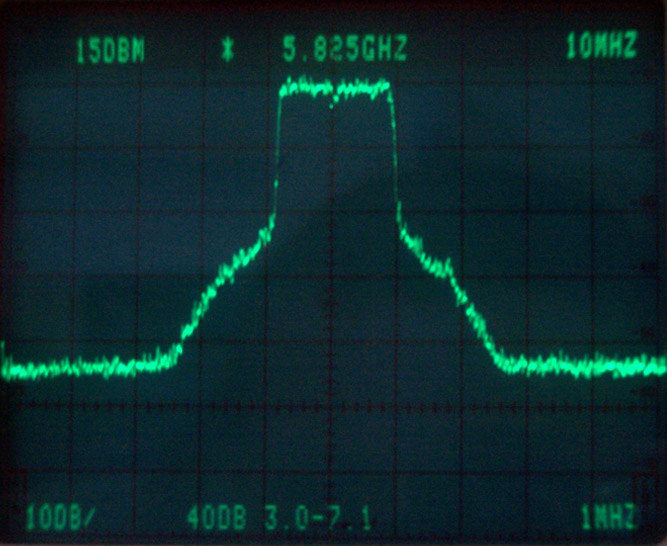The height and width of the screenshot is (546, 667).
Task: Click the asterisk marker beside 15DBM
Action: (x=228, y=50)
